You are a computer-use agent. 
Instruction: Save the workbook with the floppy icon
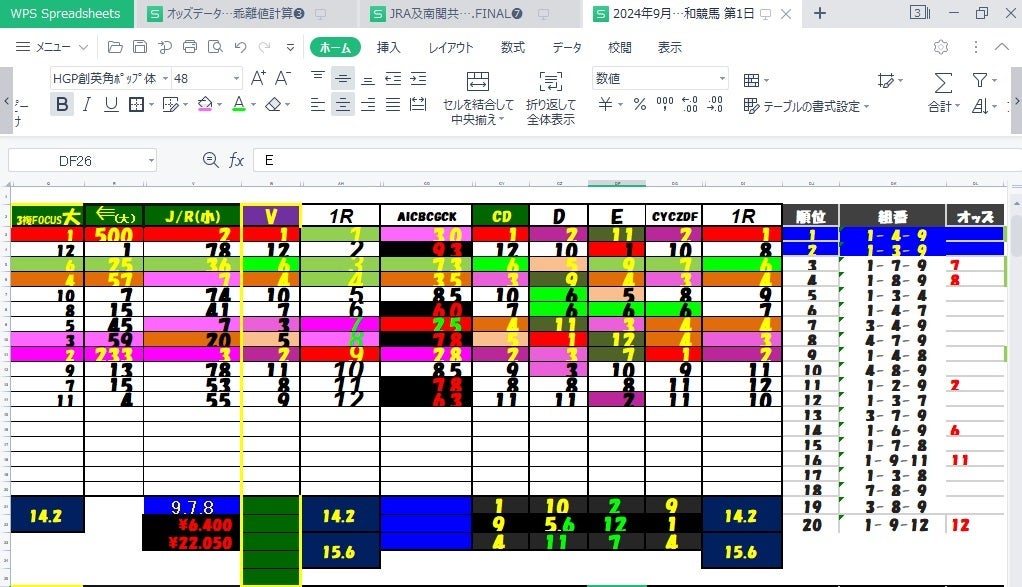pos(140,47)
